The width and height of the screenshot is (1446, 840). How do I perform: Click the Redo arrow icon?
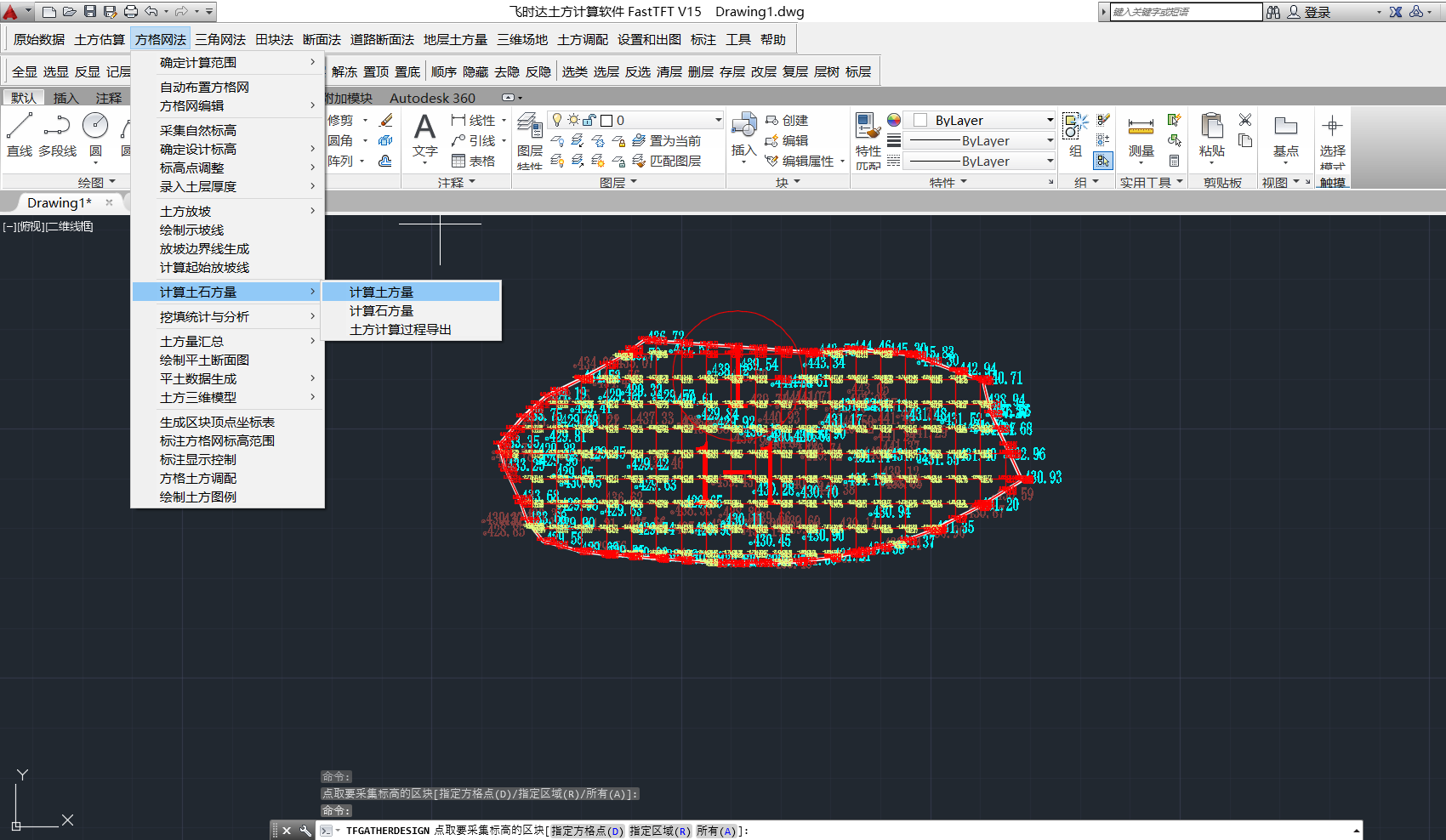(182, 12)
